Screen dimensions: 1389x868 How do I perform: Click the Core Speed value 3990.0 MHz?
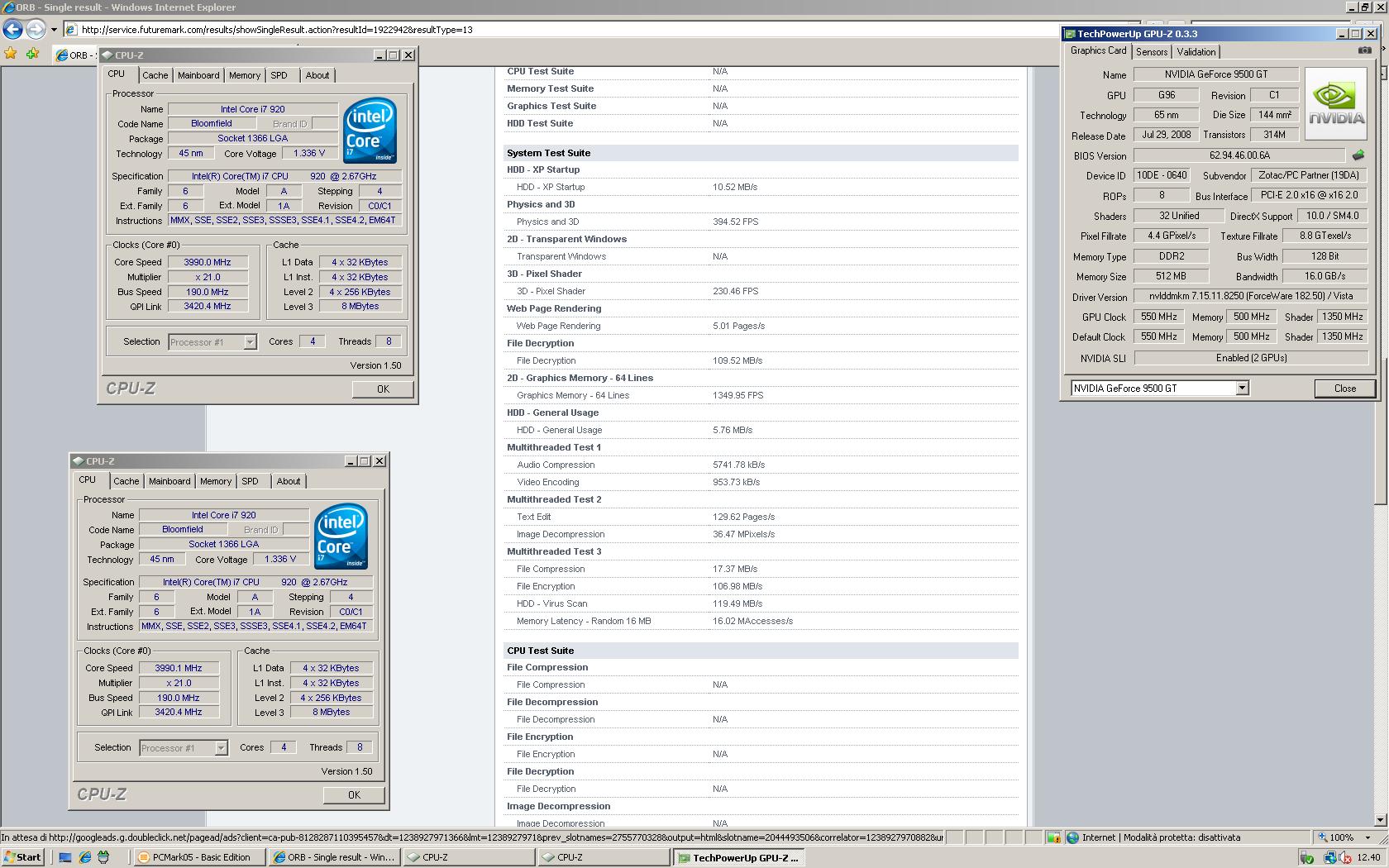pos(208,262)
